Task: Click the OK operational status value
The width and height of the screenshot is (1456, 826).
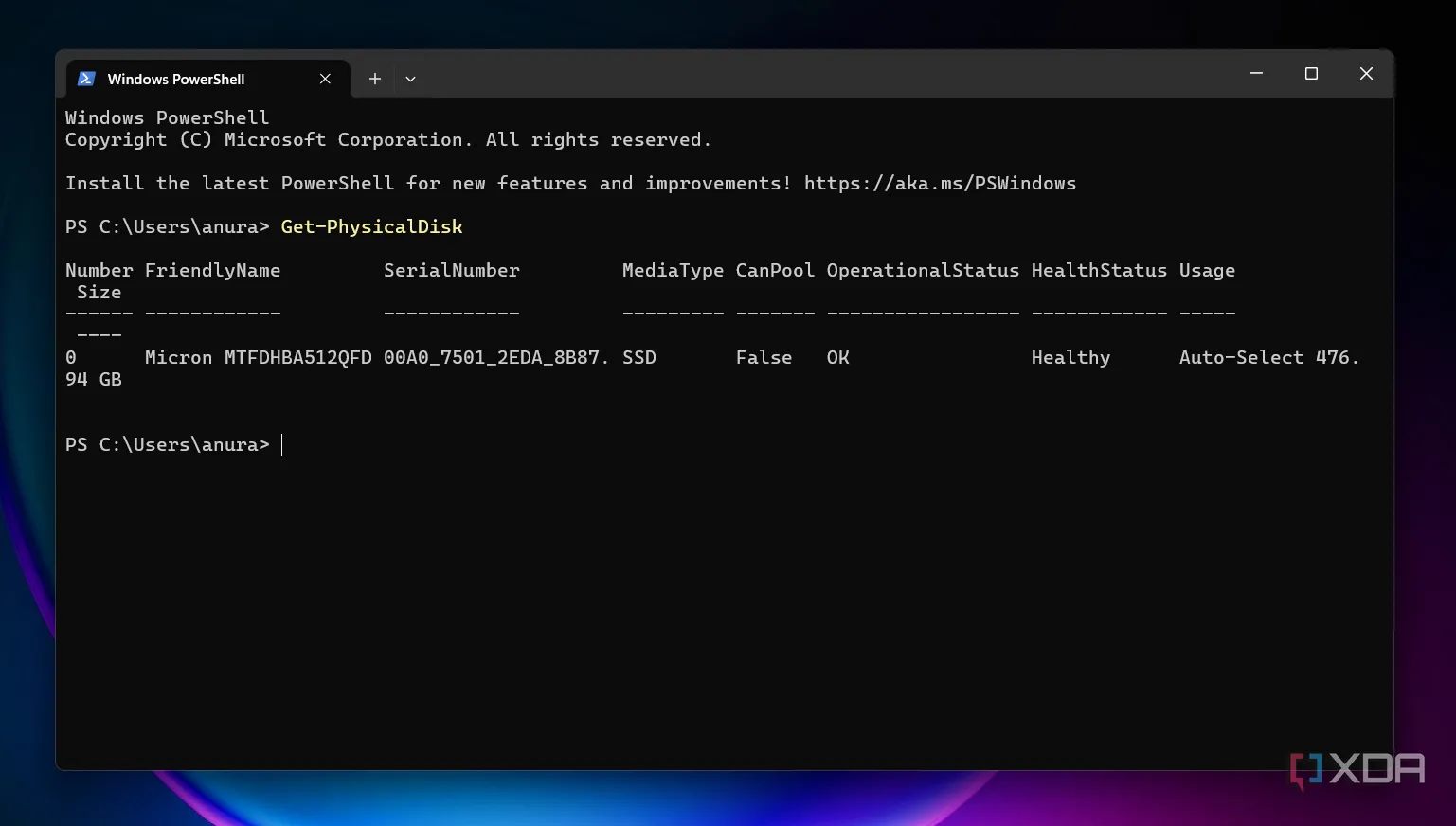Action: pos(837,357)
